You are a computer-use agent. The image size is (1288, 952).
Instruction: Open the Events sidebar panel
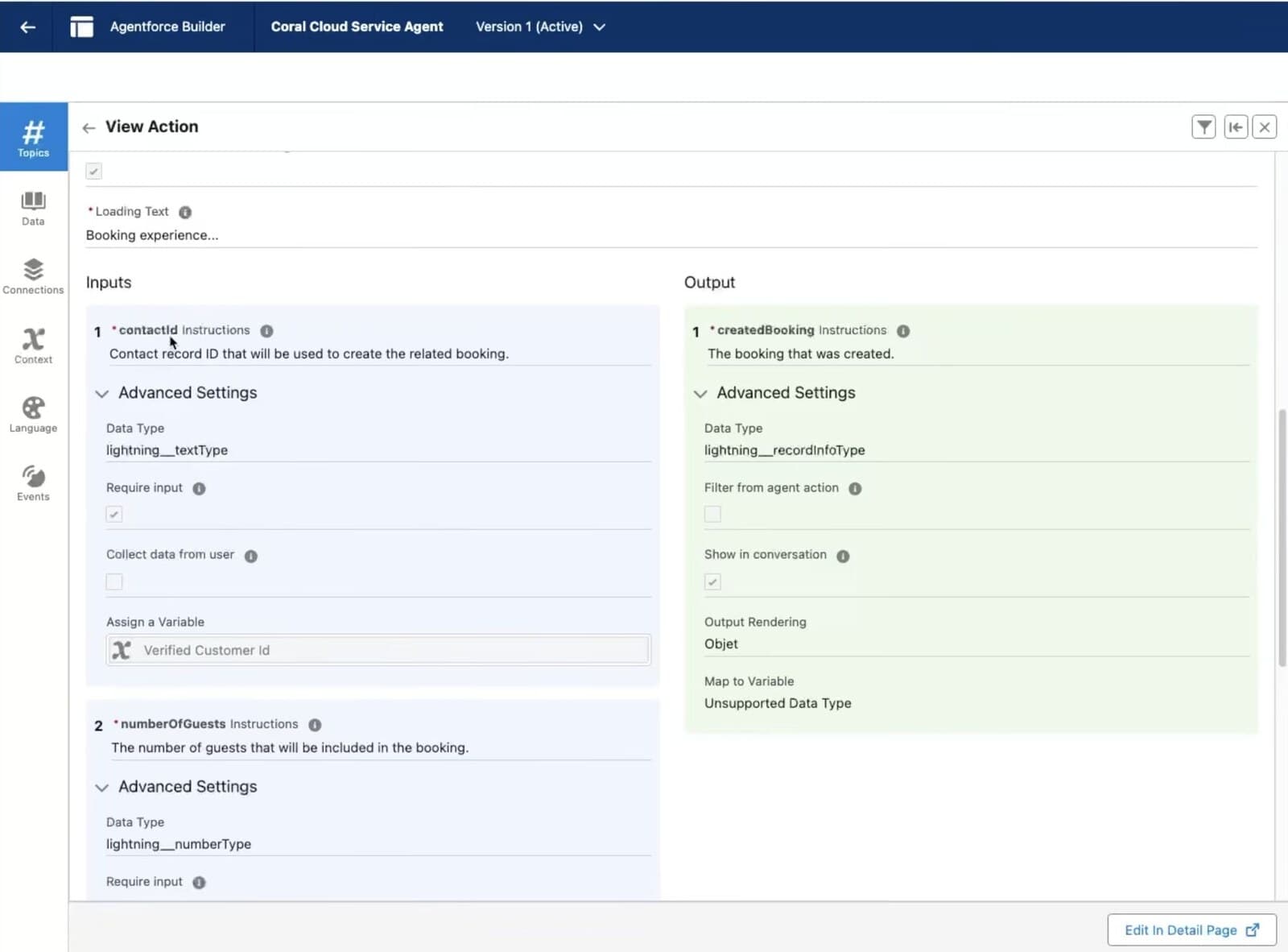point(34,483)
